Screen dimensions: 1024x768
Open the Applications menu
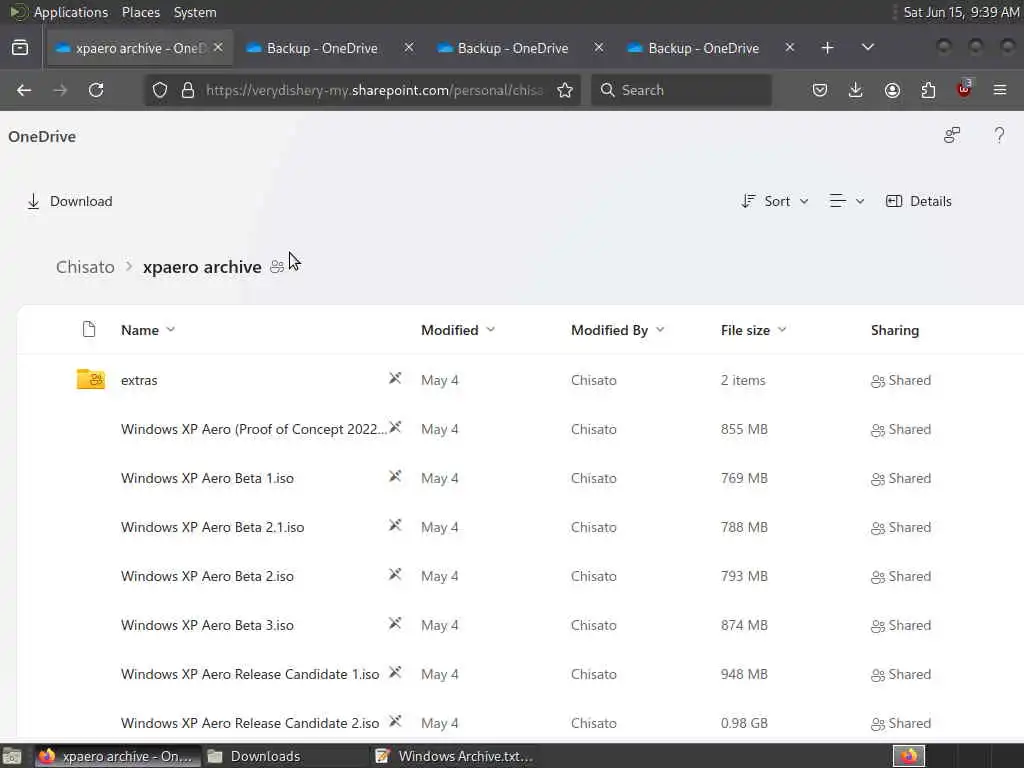point(71,12)
